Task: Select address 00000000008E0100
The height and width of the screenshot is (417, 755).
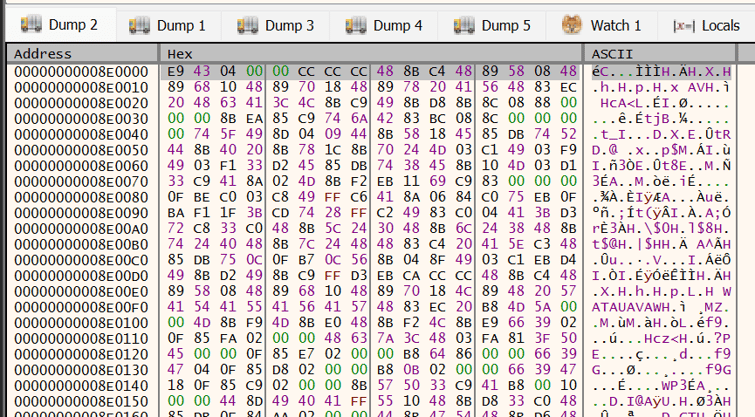Action: (81, 323)
